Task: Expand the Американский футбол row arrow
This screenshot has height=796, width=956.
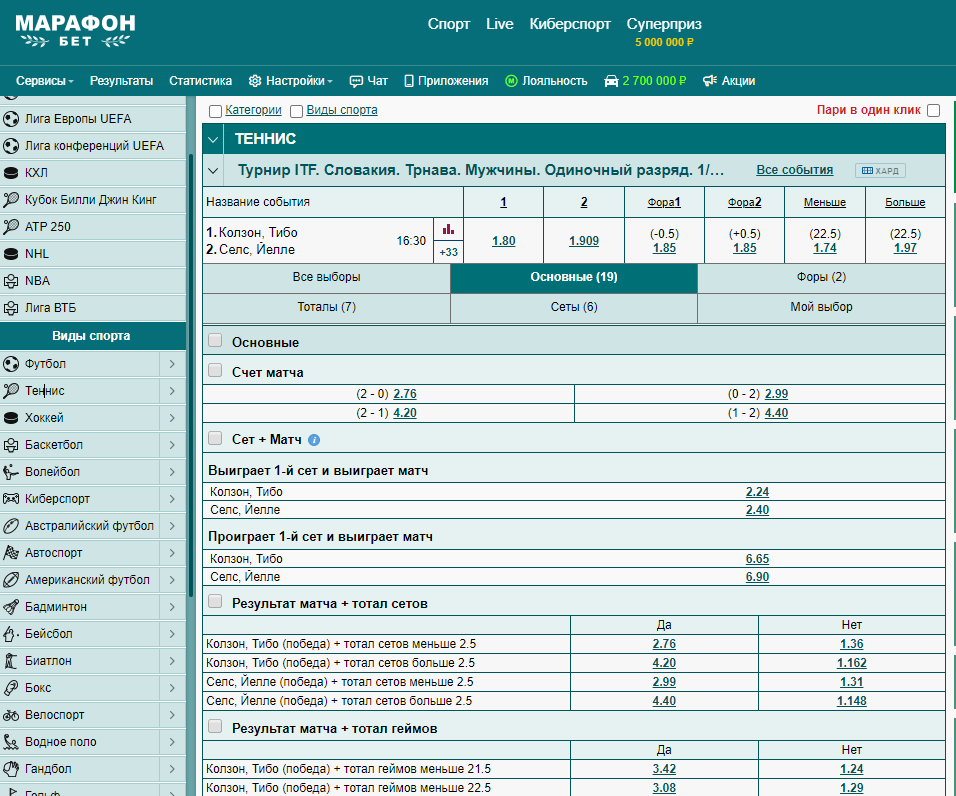Action: pos(173,580)
